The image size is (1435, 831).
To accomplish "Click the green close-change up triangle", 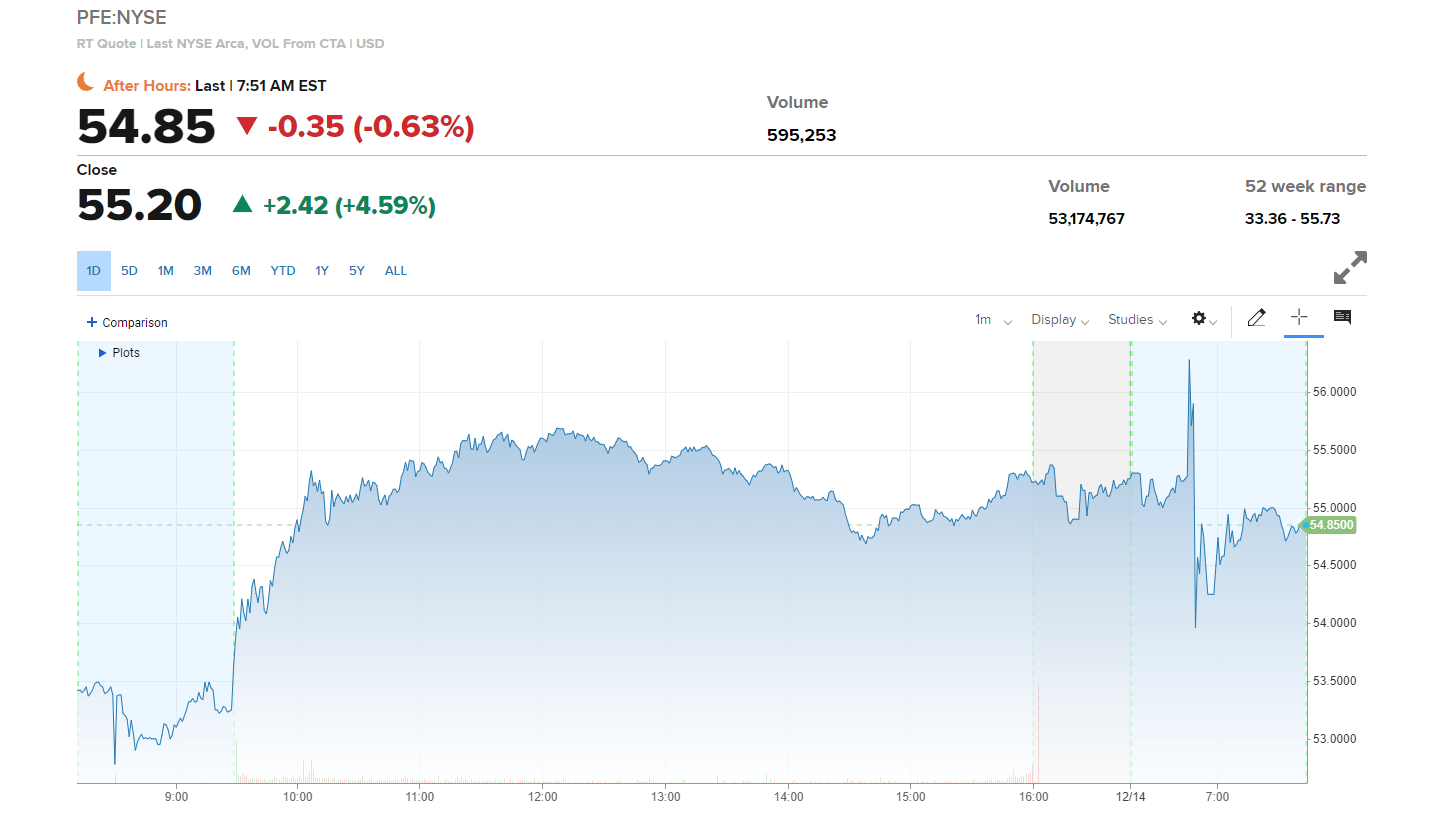I will pos(242,204).
